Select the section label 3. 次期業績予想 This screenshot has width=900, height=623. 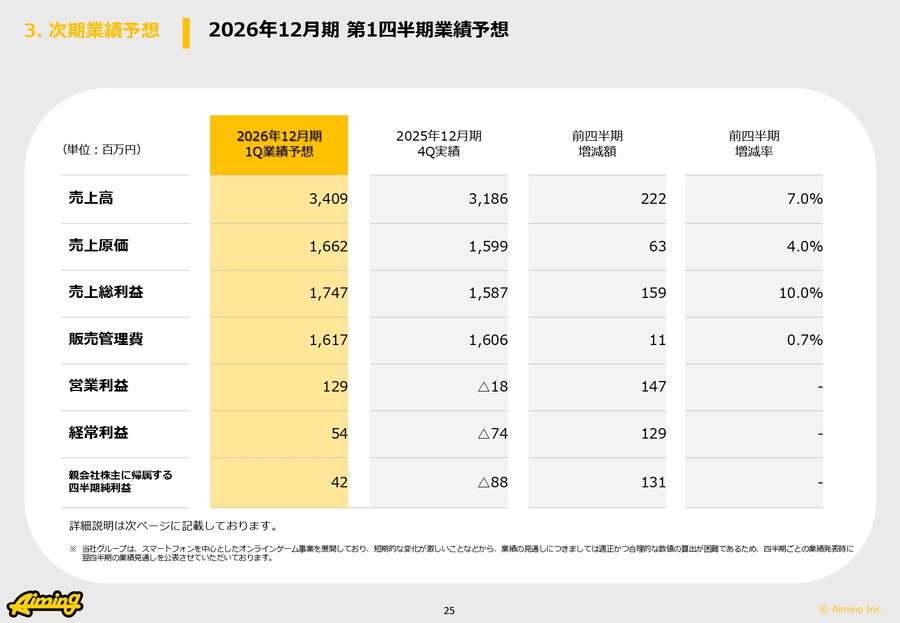click(x=91, y=30)
